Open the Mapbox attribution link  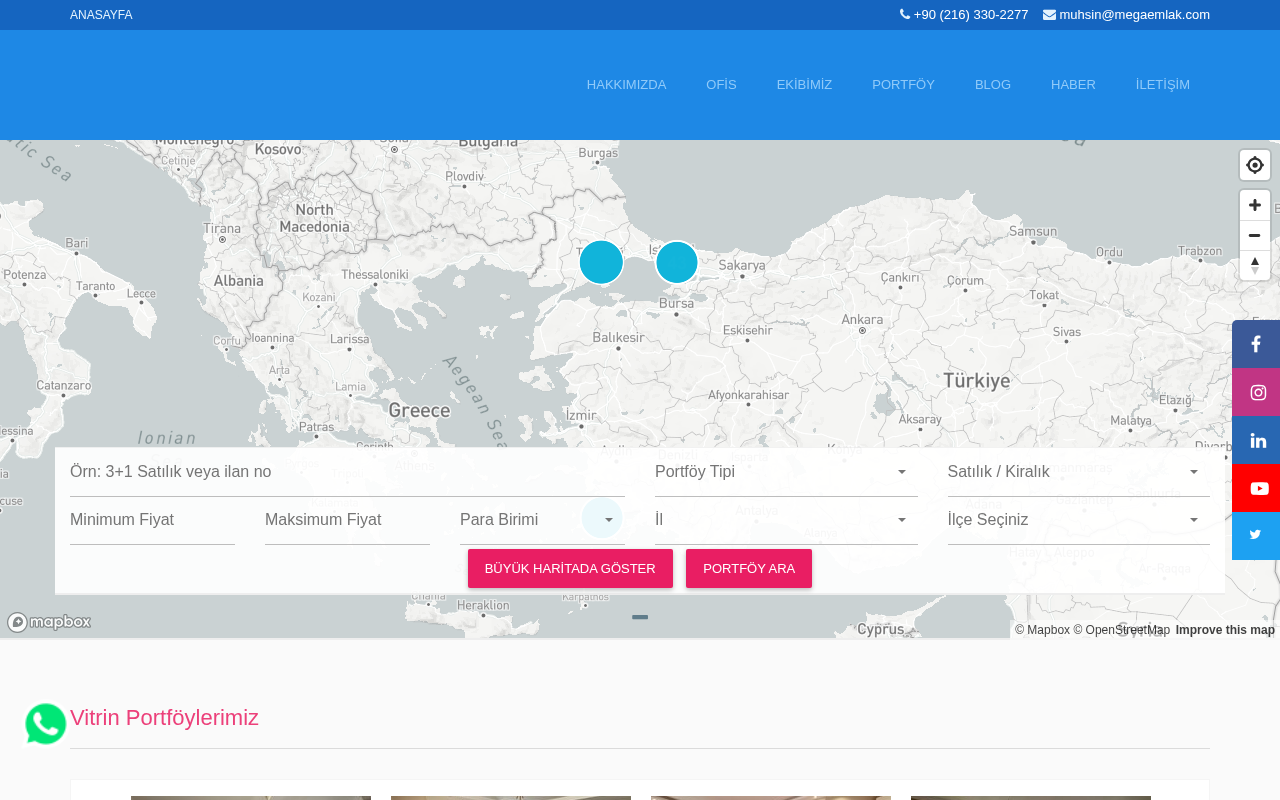tap(1042, 630)
